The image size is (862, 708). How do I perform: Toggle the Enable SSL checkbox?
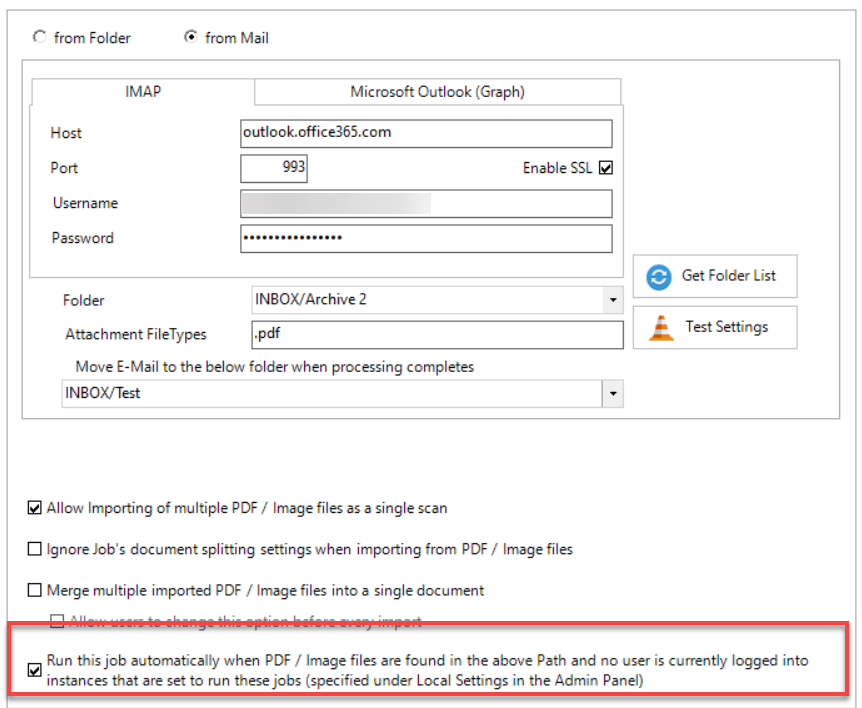click(605, 168)
